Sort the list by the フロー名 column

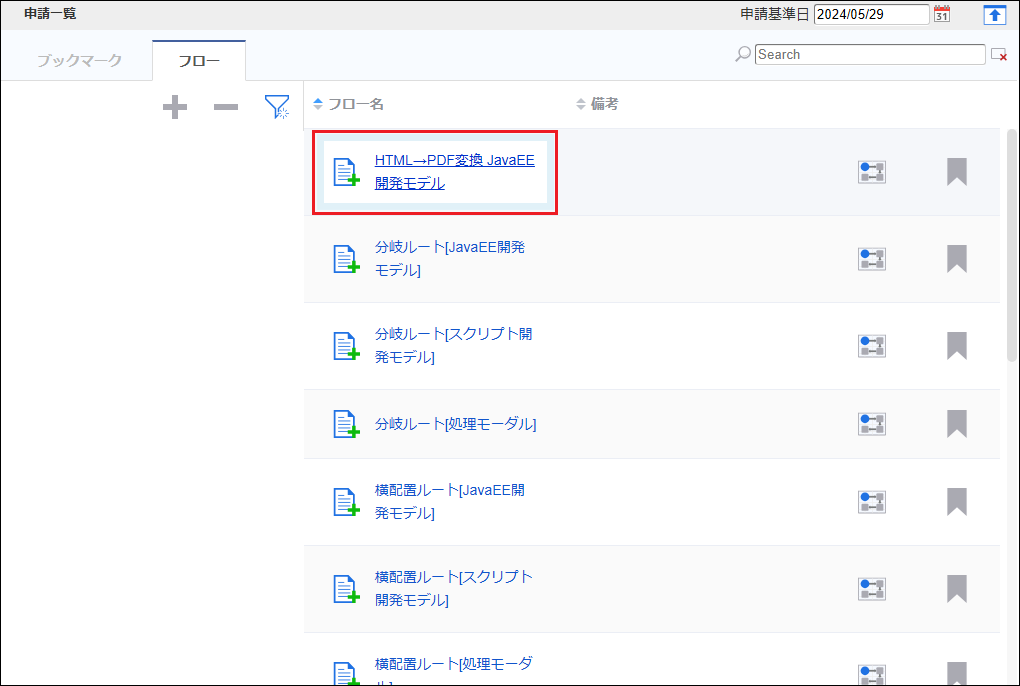point(349,104)
